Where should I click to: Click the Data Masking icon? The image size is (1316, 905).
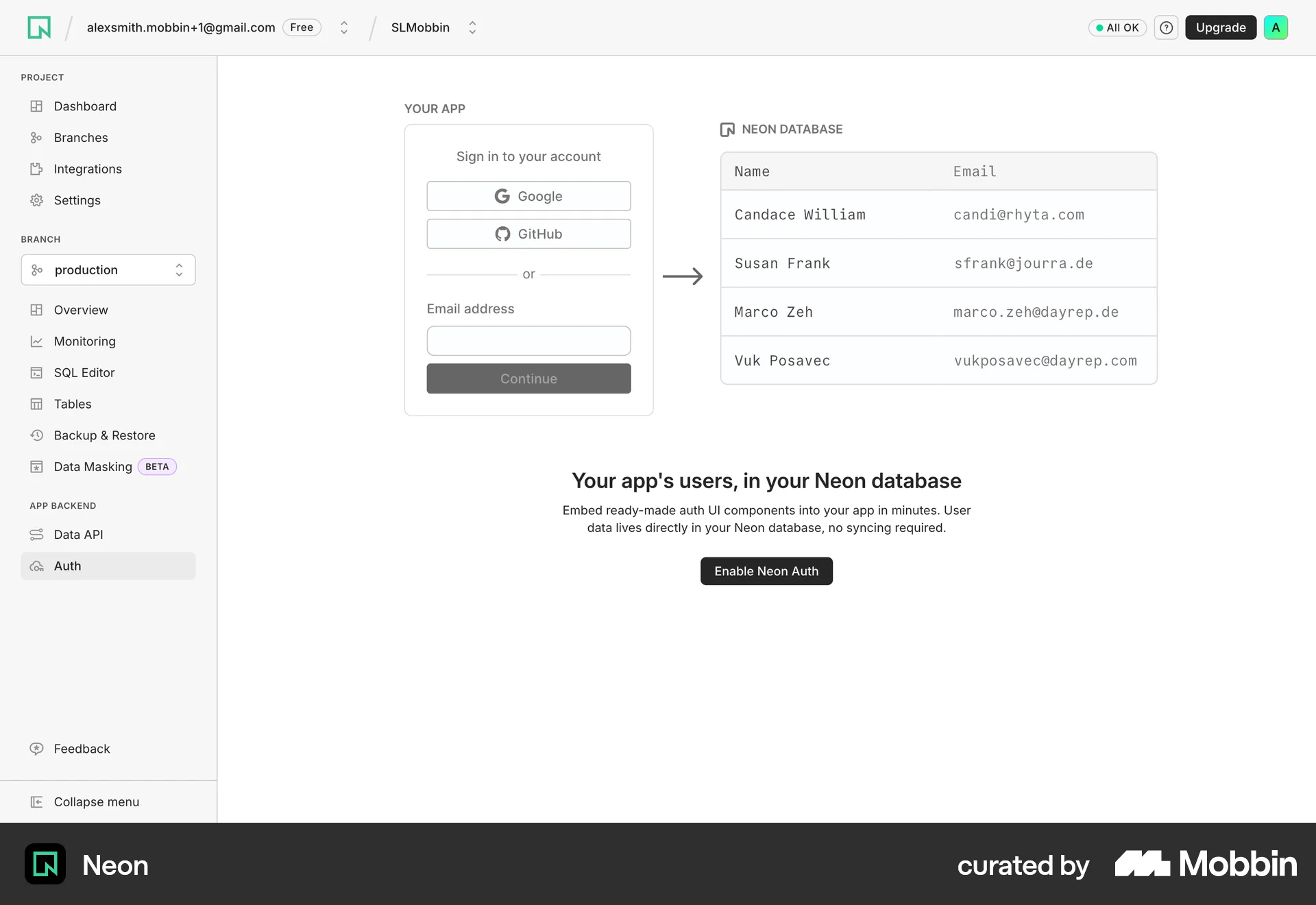(36, 467)
